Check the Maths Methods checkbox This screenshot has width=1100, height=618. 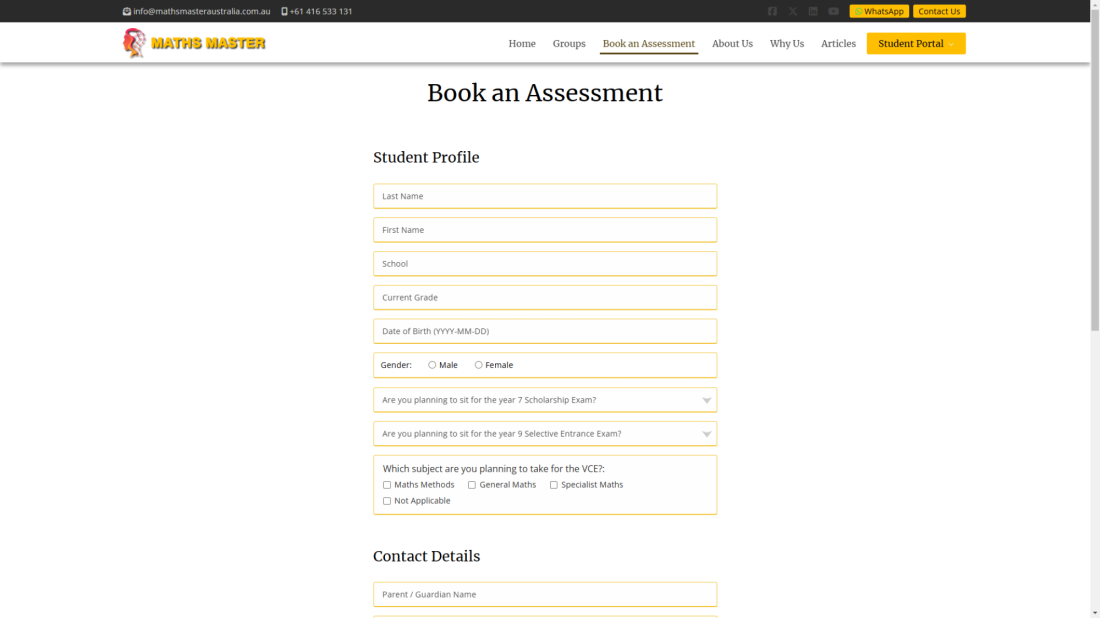(x=387, y=485)
